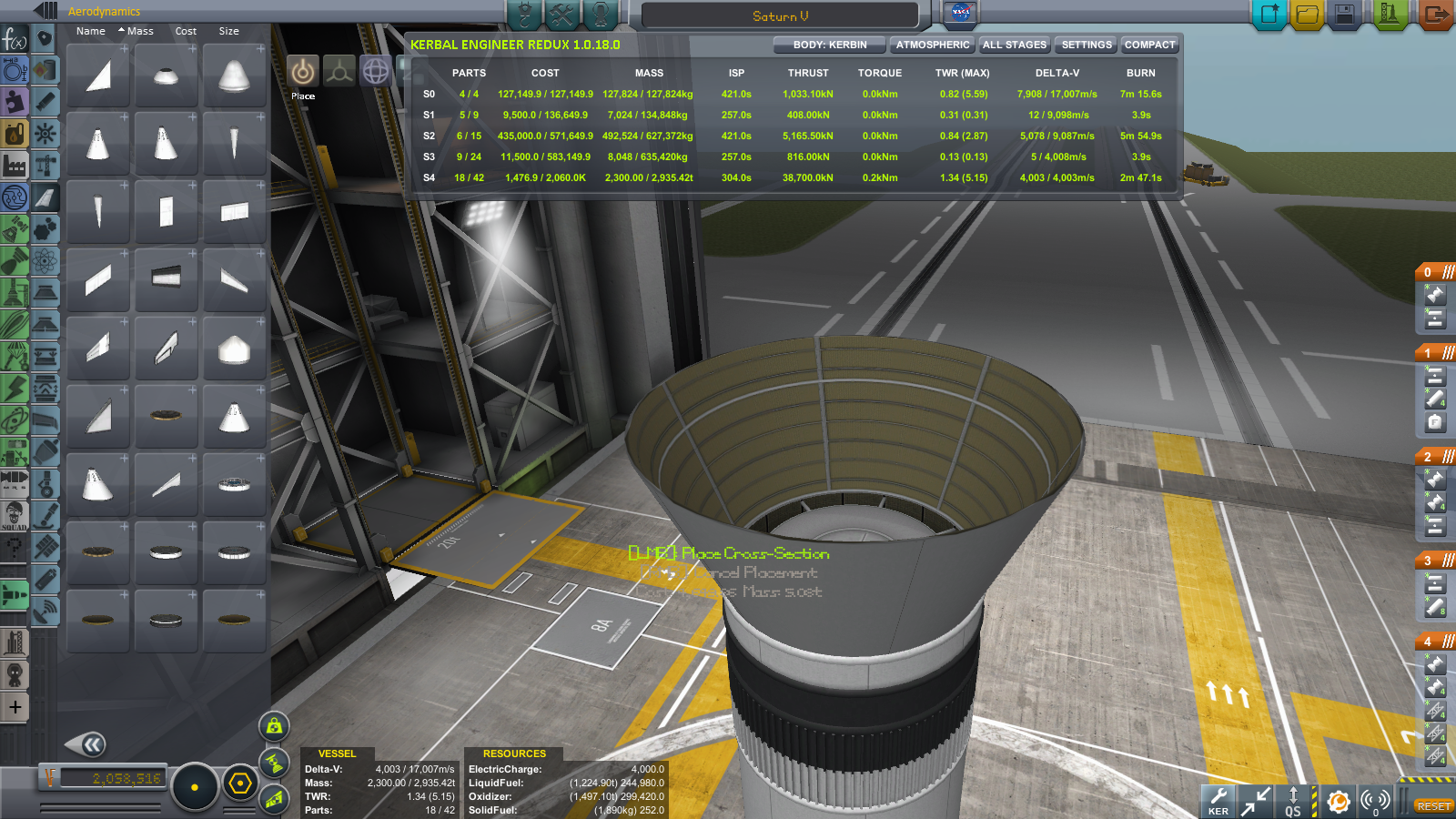Activate the Offset gizmo tool
The image size is (1456, 819).
[x=339, y=71]
